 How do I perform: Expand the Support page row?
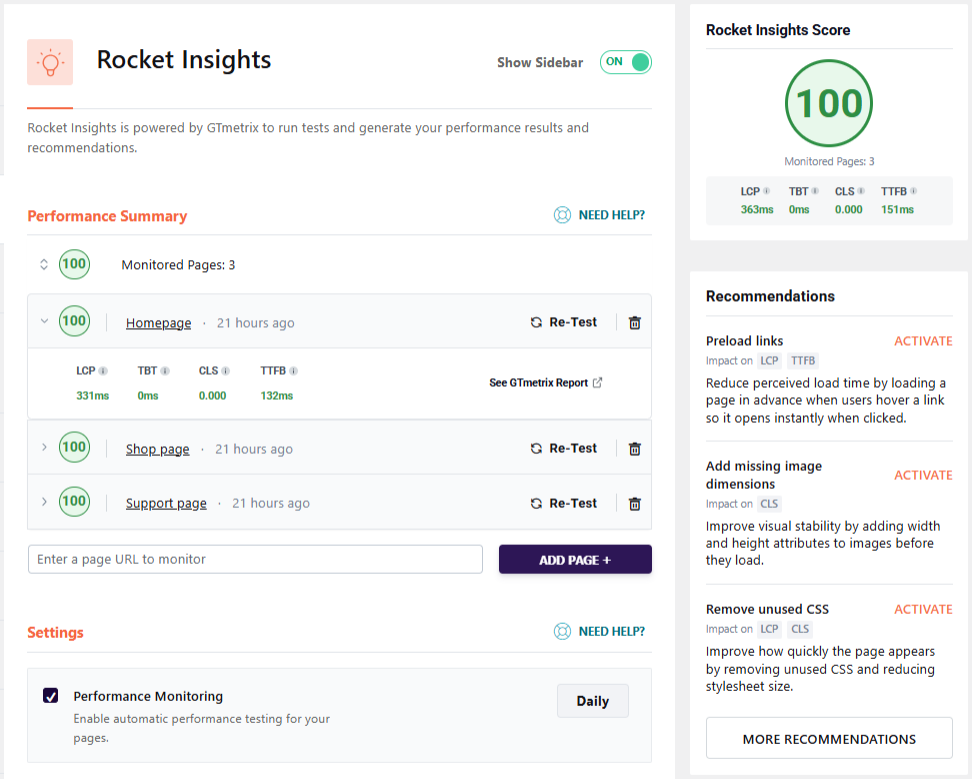click(x=44, y=501)
